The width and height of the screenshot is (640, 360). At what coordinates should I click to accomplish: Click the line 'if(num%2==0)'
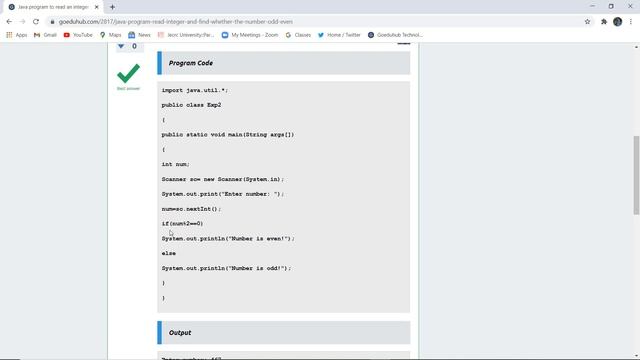pos(182,224)
